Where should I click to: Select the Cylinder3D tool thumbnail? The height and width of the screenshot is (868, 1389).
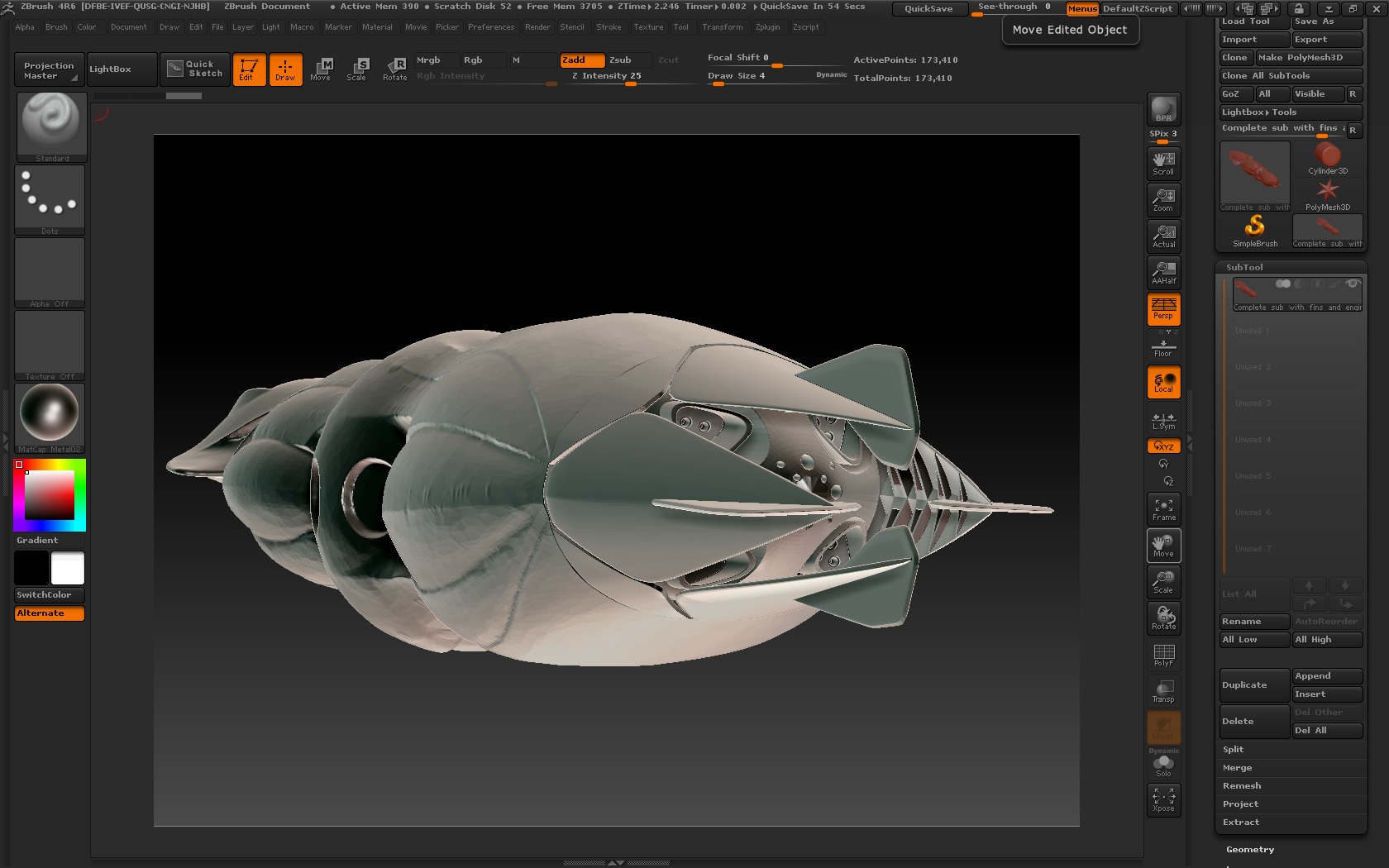tap(1327, 158)
